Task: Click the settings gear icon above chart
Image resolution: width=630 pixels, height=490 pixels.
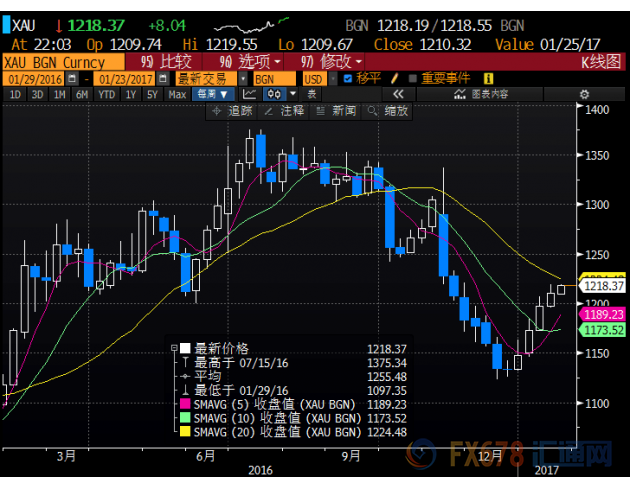Action: [583, 93]
